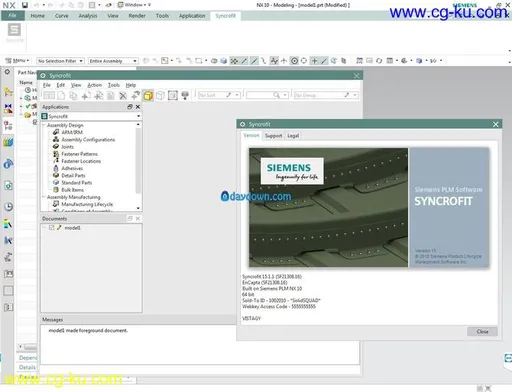Toggle green checkmark item in Part Navigator

tap(28, 106)
